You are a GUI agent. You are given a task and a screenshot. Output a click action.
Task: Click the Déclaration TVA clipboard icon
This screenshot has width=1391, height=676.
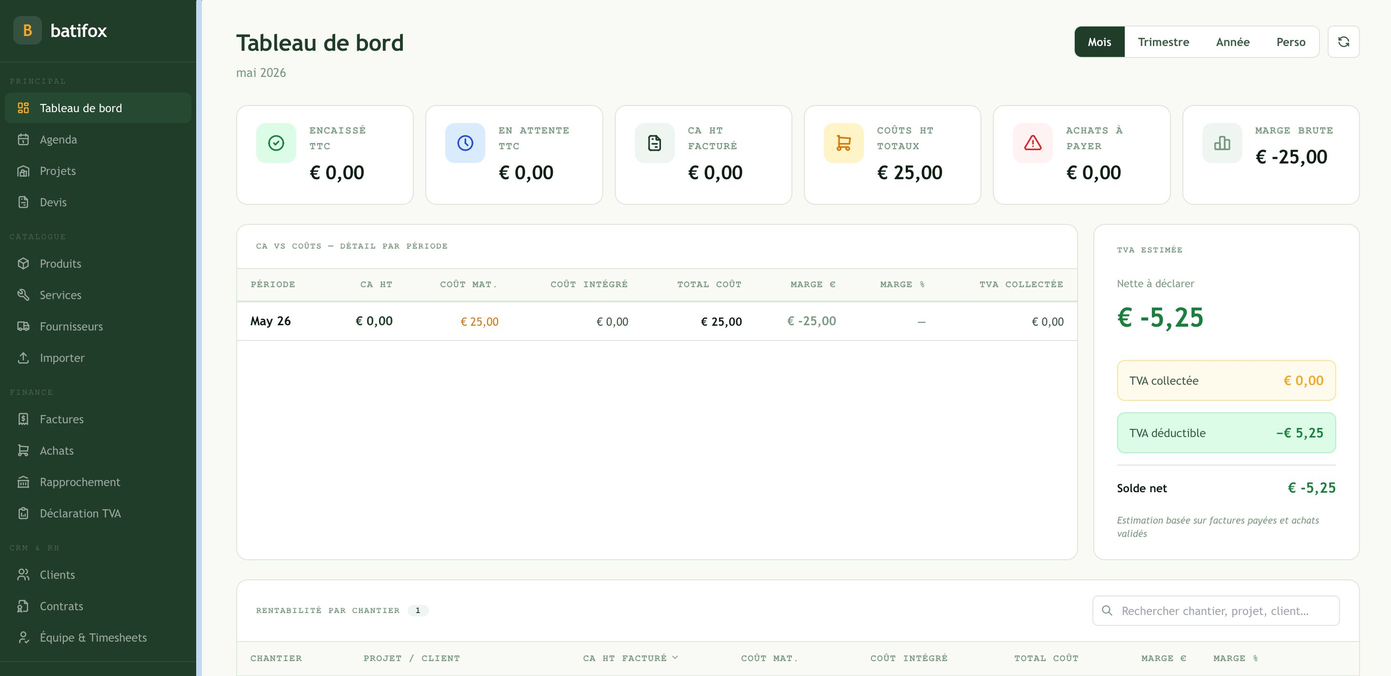[23, 513]
